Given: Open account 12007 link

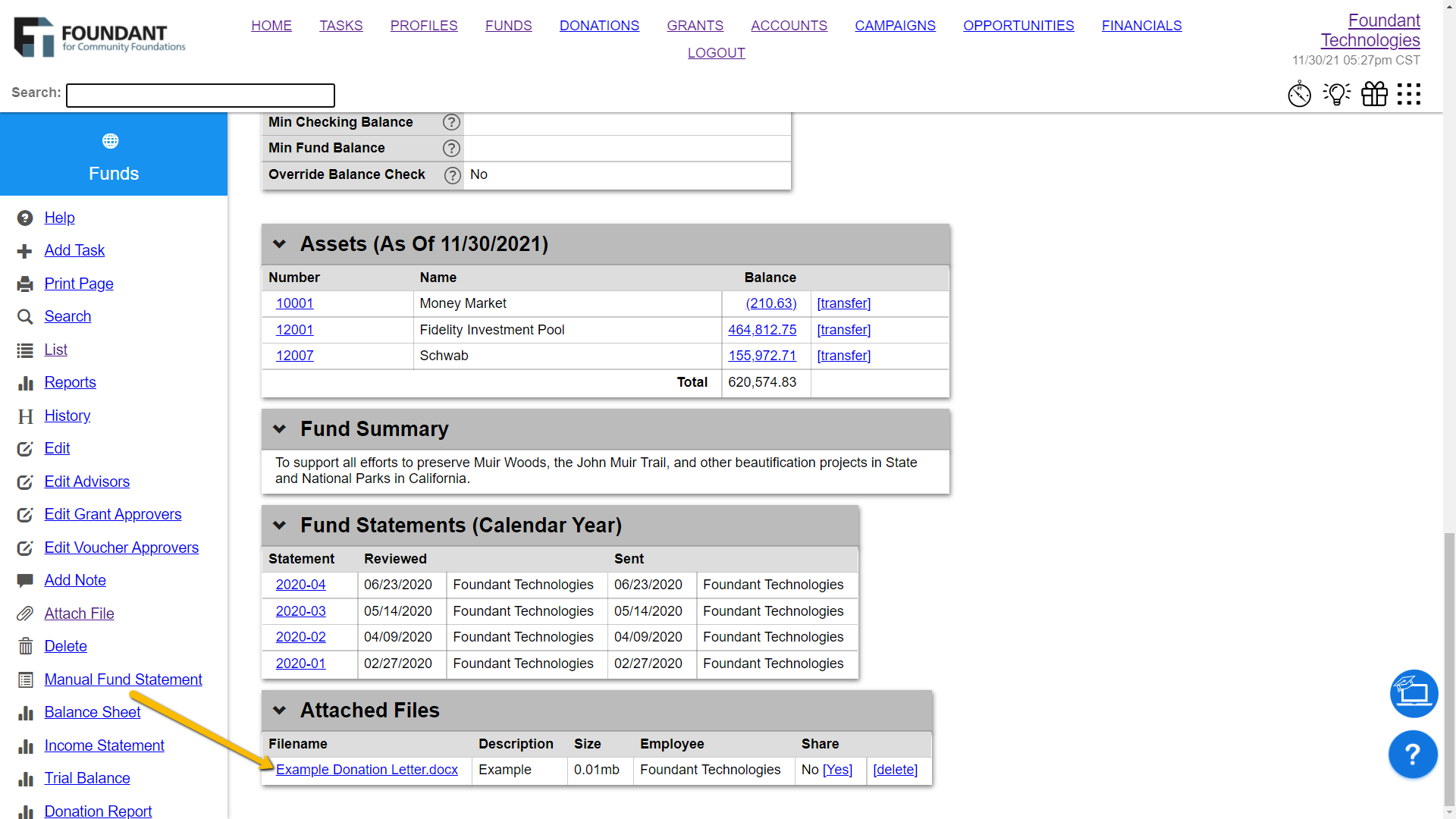Looking at the screenshot, I should pyautogui.click(x=294, y=356).
